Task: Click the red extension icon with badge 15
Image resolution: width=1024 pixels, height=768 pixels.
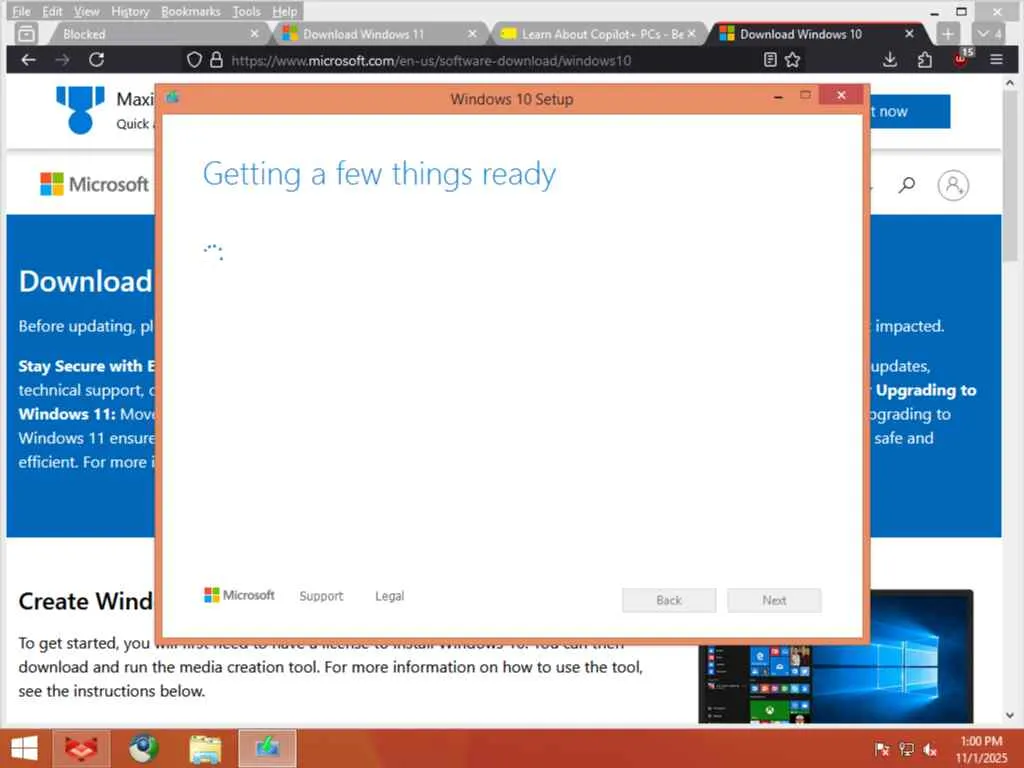Action: click(962, 59)
